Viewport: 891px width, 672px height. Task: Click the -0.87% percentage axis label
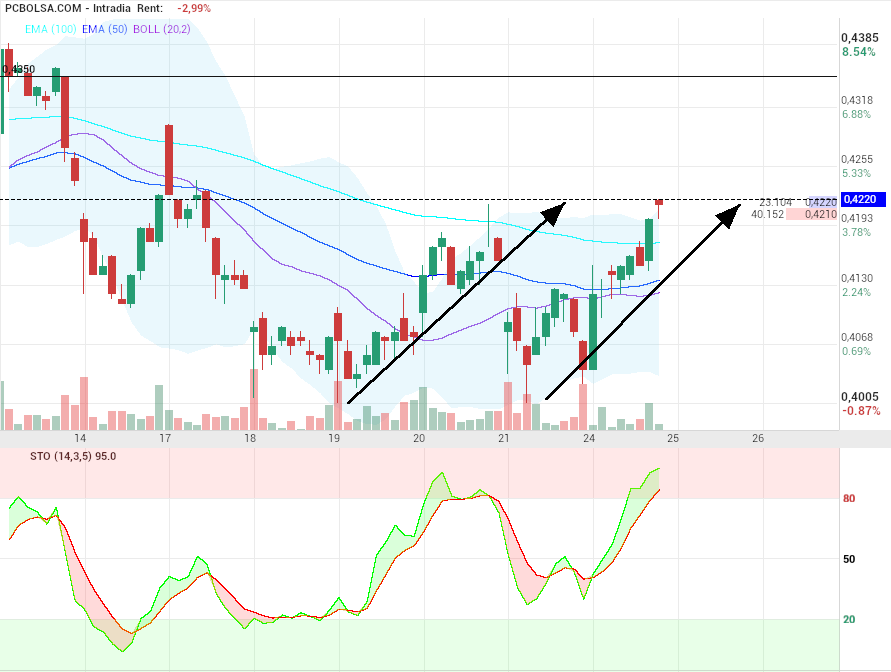861,411
